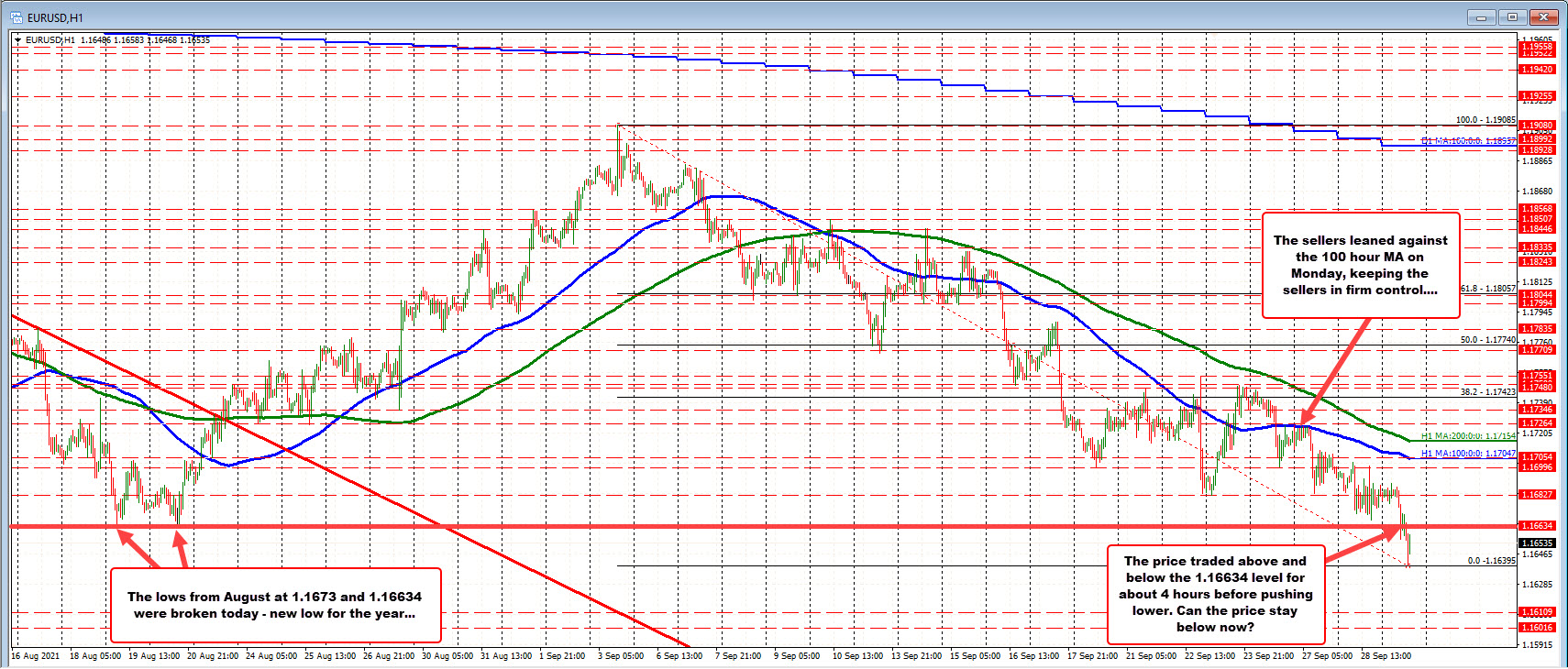This screenshot has height=669, width=1568.
Task: Select the 61.8 Fibonacci level label
Action: point(1487,289)
